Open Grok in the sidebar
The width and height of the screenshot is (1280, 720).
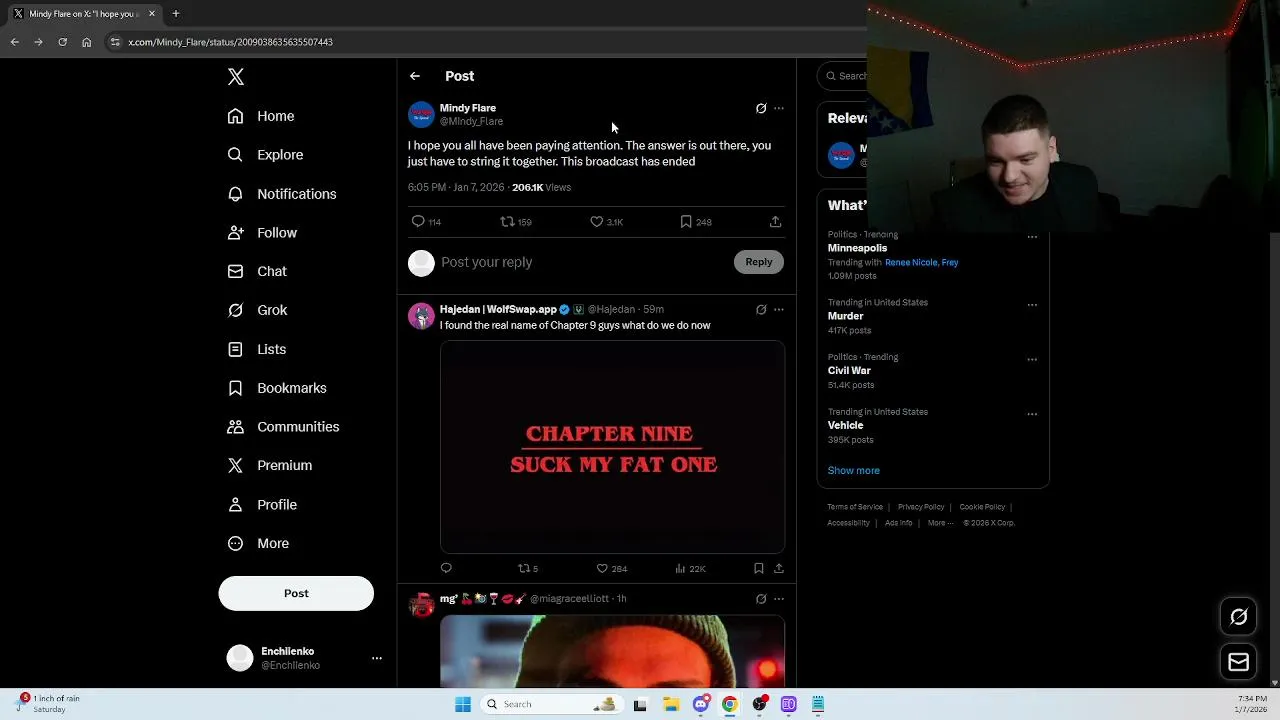click(257, 310)
